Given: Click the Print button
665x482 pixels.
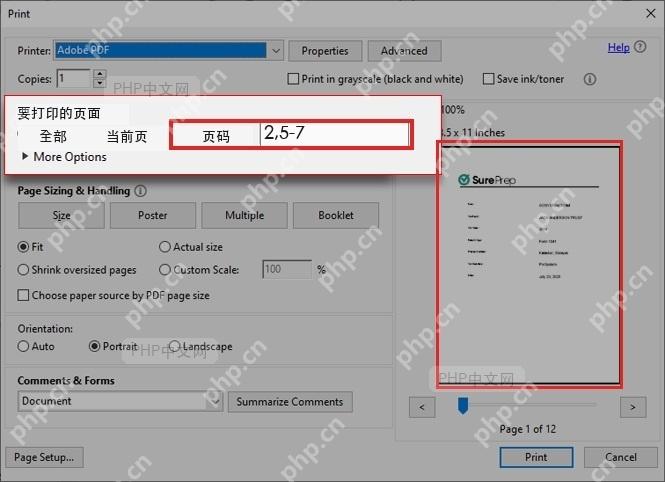Looking at the screenshot, I should (536, 457).
